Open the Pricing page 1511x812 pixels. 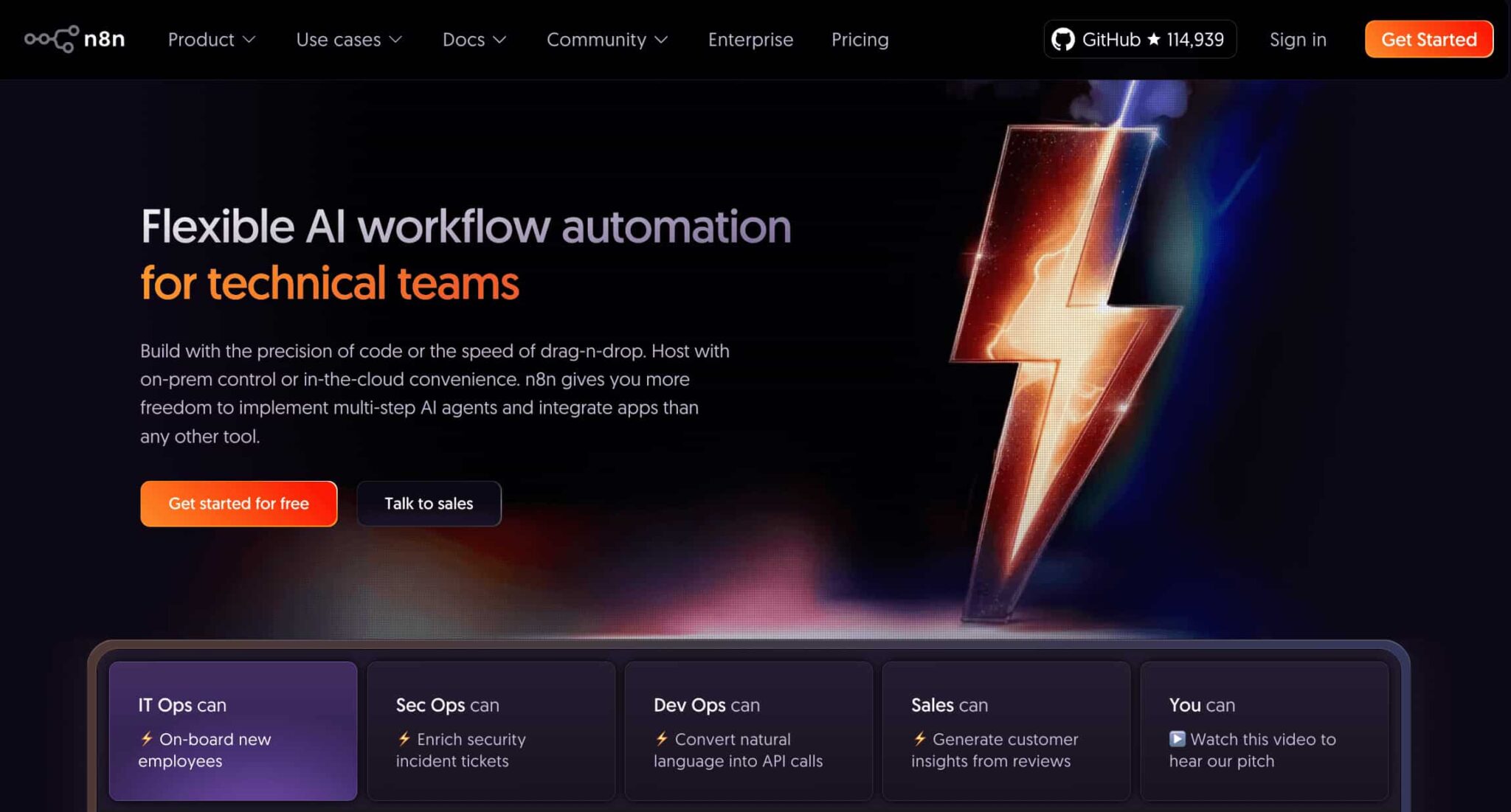tap(860, 39)
